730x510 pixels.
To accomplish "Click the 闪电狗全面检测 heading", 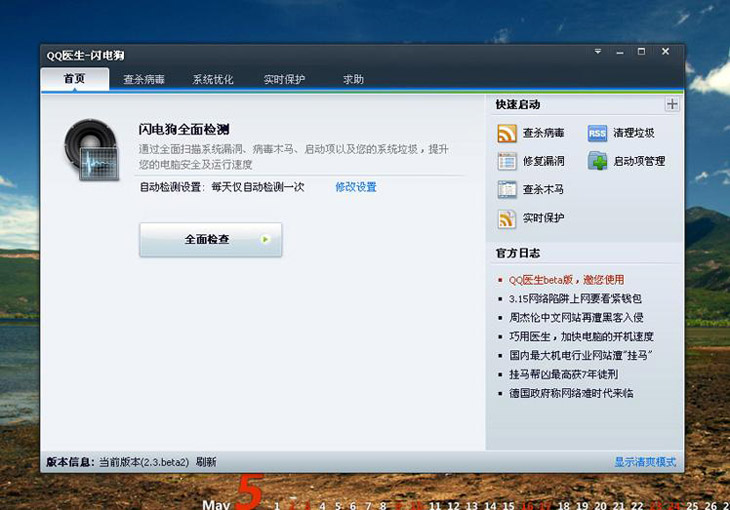I will point(184,129).
